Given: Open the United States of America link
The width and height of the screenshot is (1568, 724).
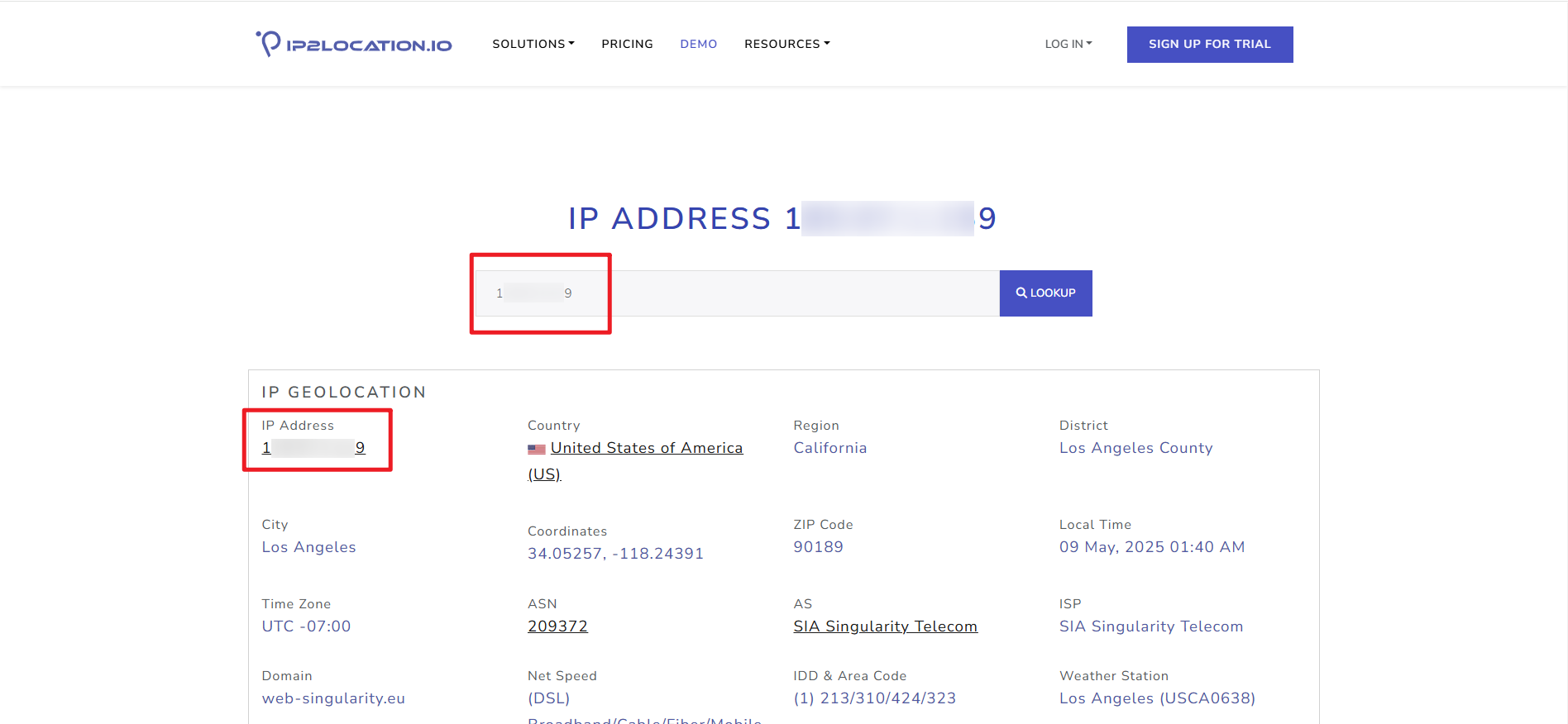Looking at the screenshot, I should 647,448.
